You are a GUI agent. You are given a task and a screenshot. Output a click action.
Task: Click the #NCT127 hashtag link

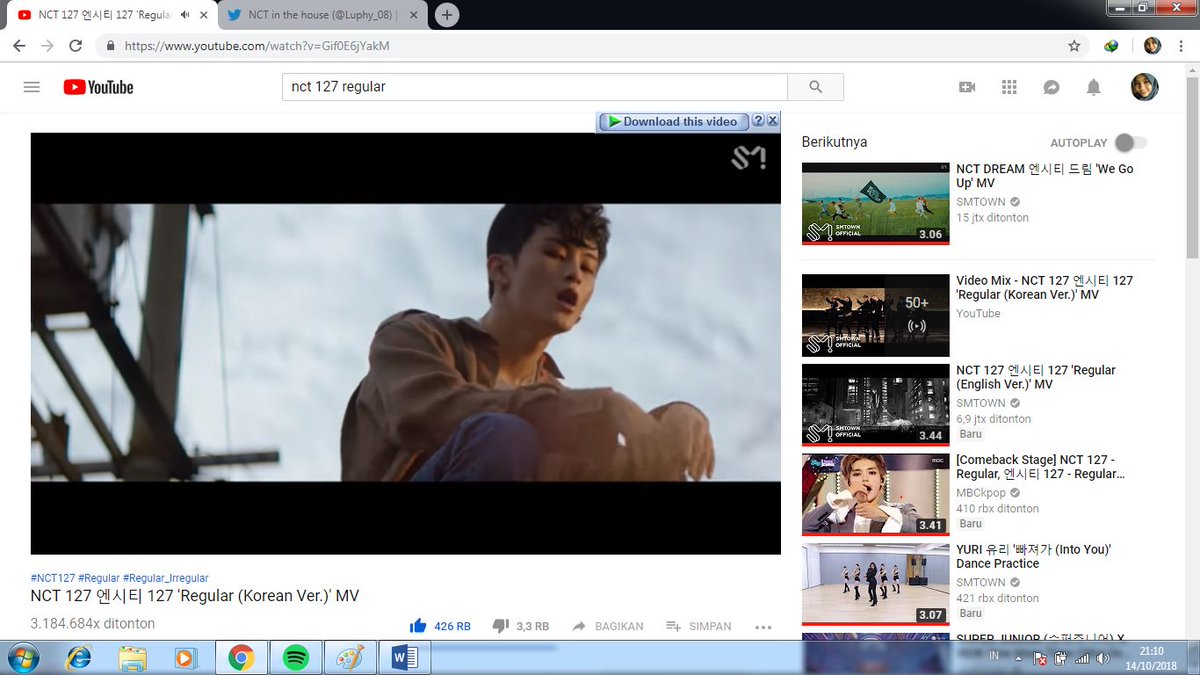(x=53, y=578)
